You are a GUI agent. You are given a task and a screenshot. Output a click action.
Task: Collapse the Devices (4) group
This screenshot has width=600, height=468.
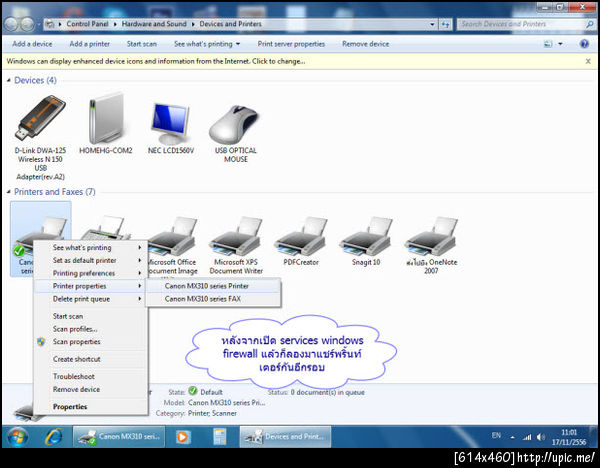pos(8,80)
